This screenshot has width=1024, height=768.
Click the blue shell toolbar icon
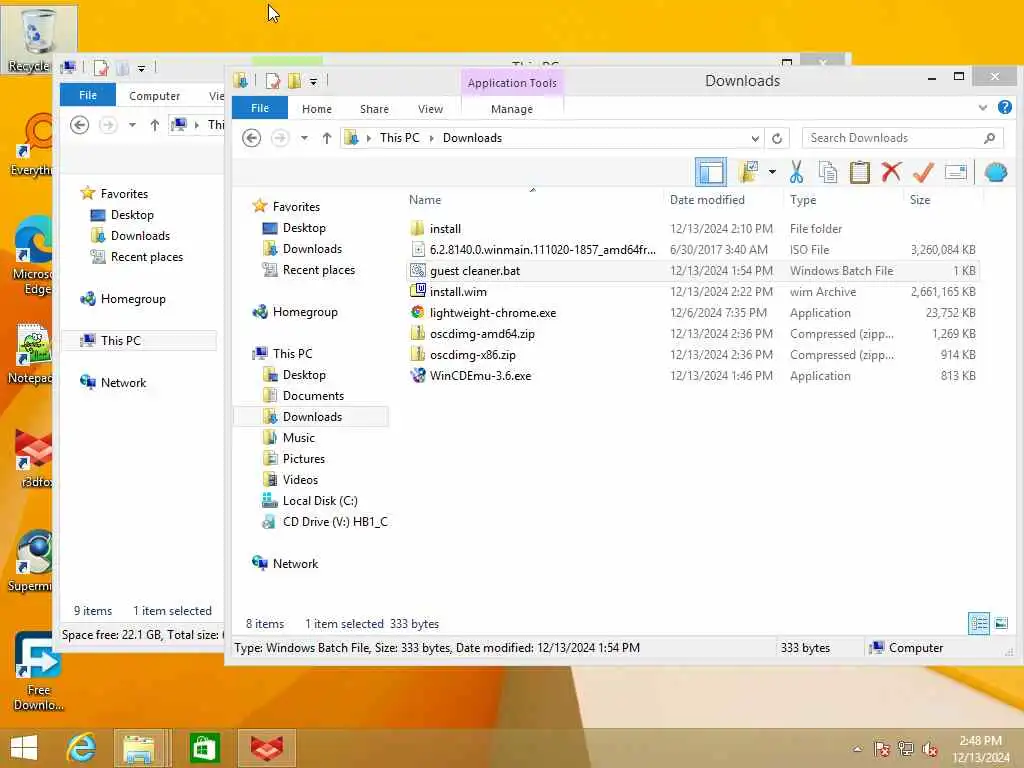pos(995,172)
